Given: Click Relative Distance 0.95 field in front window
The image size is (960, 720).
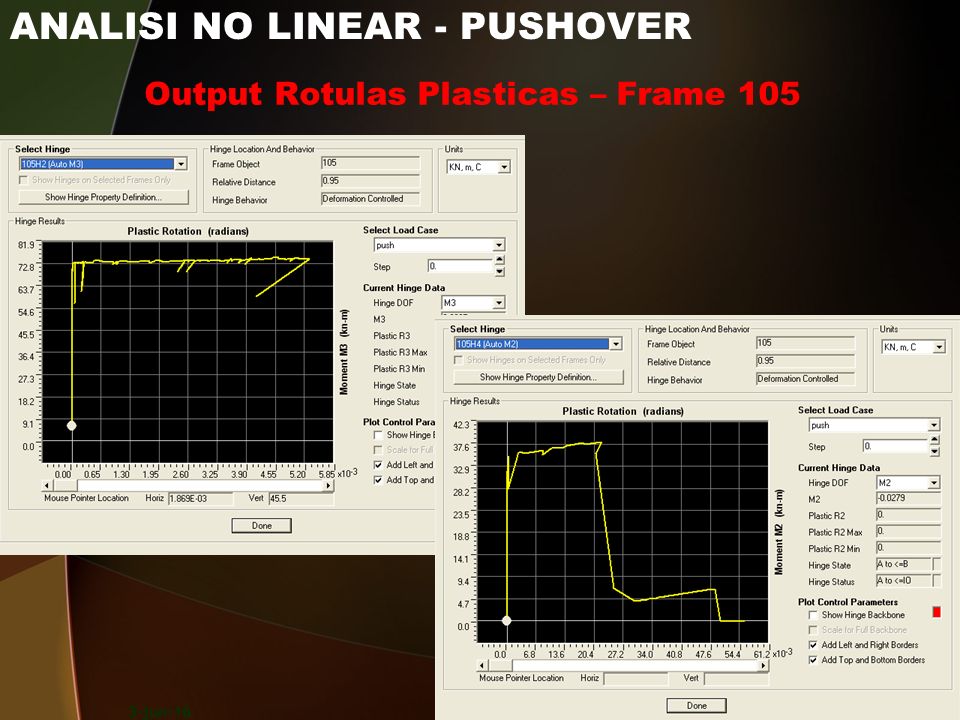Looking at the screenshot, I should [805, 361].
